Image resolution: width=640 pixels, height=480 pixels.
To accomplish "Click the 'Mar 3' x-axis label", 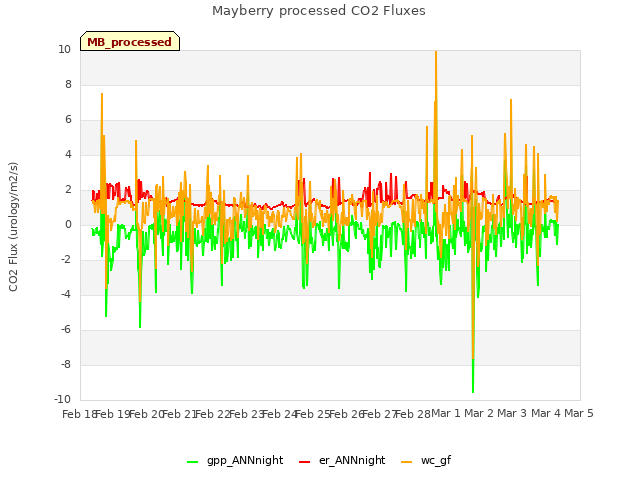I will tap(512, 413).
